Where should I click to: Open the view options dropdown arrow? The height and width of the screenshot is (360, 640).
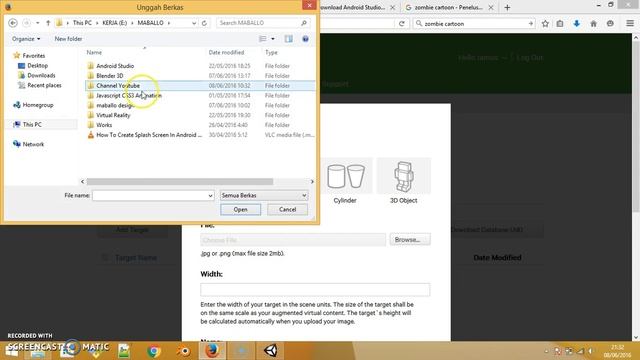pyautogui.click(x=273, y=39)
